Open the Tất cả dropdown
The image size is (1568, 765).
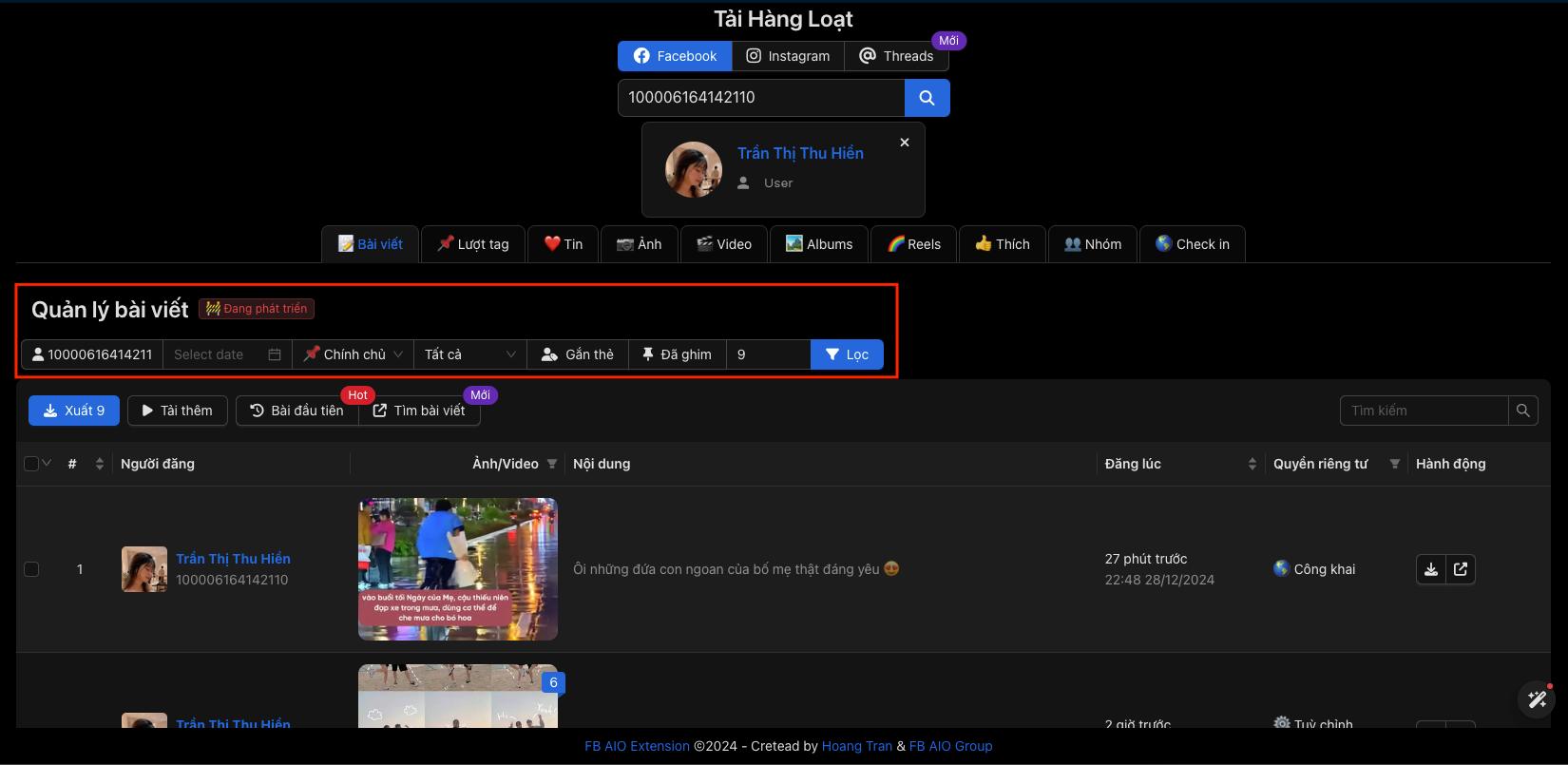tap(470, 354)
